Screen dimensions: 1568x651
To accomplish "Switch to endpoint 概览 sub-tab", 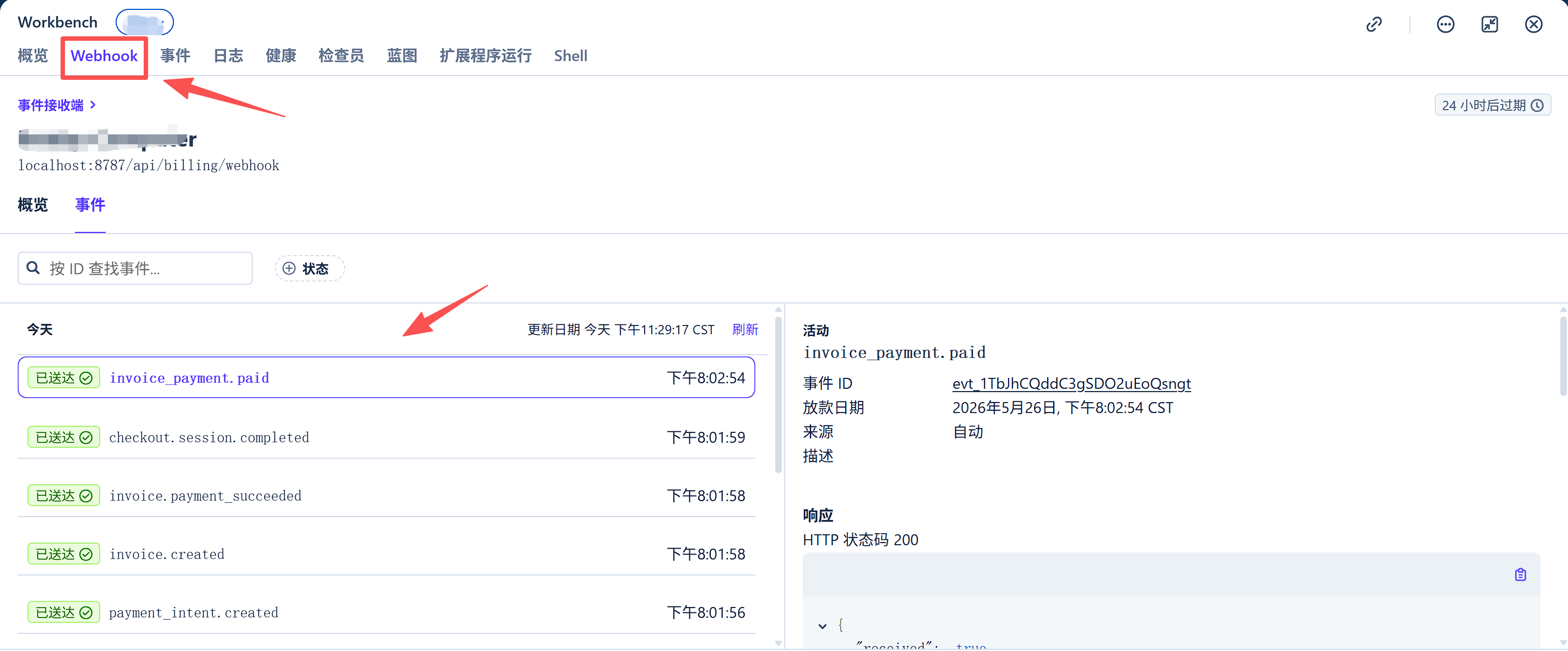I will [x=33, y=205].
